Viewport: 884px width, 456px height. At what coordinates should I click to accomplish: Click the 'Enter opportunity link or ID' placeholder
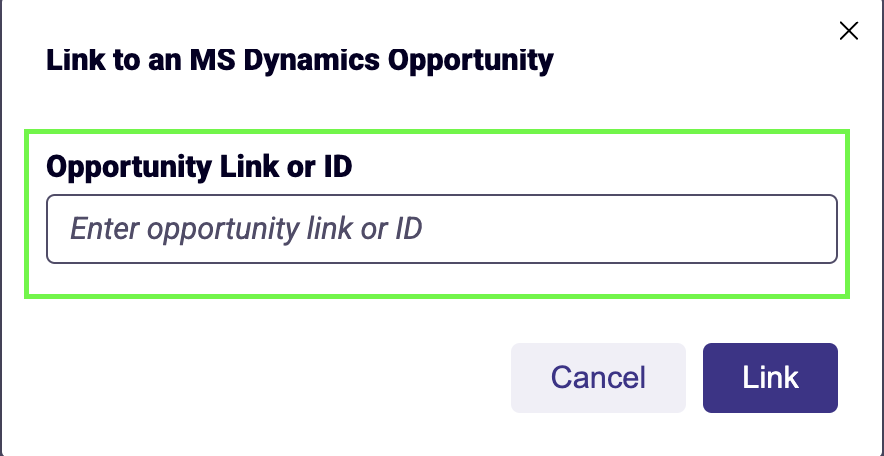click(246, 229)
